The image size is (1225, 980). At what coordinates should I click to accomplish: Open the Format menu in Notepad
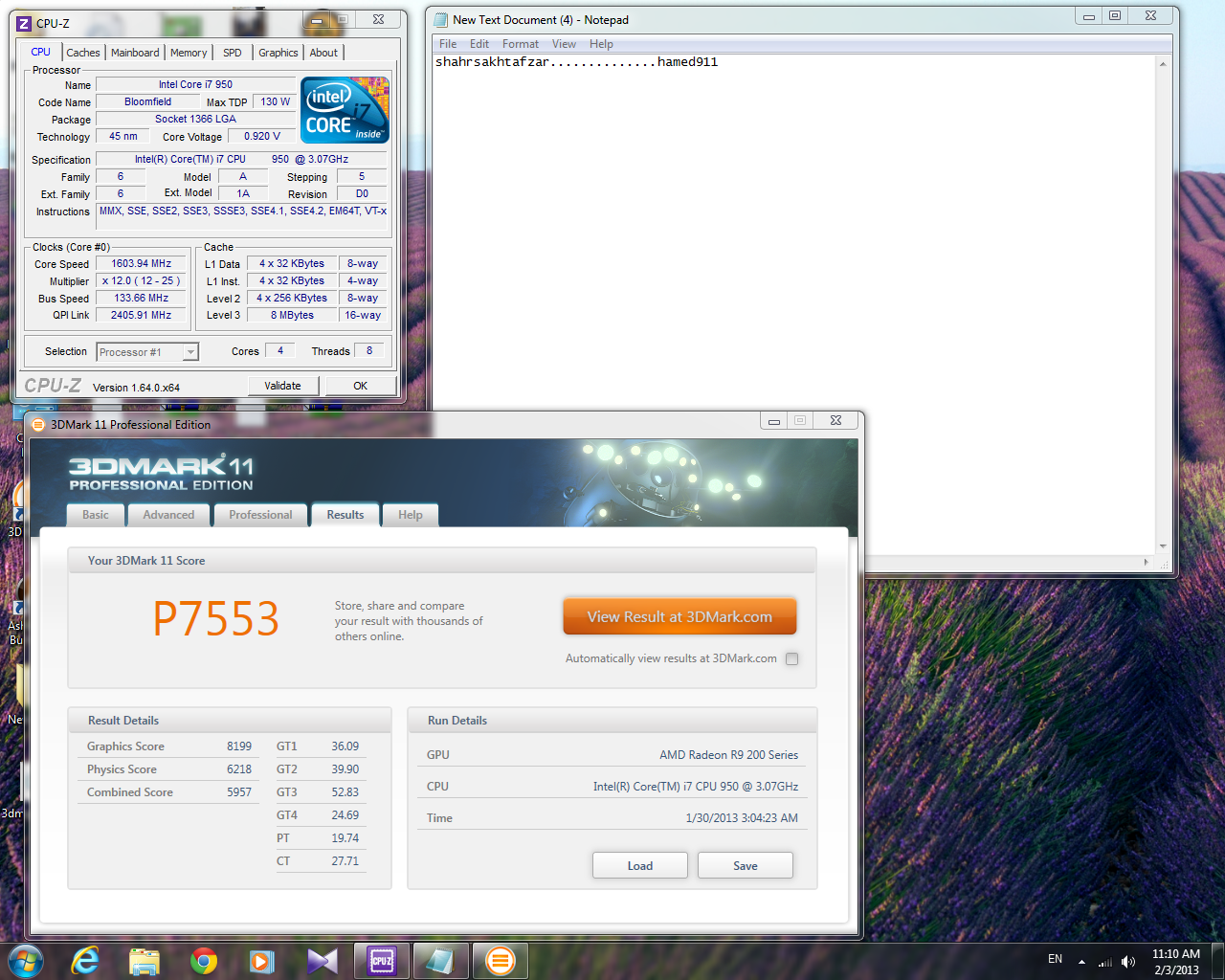[520, 44]
